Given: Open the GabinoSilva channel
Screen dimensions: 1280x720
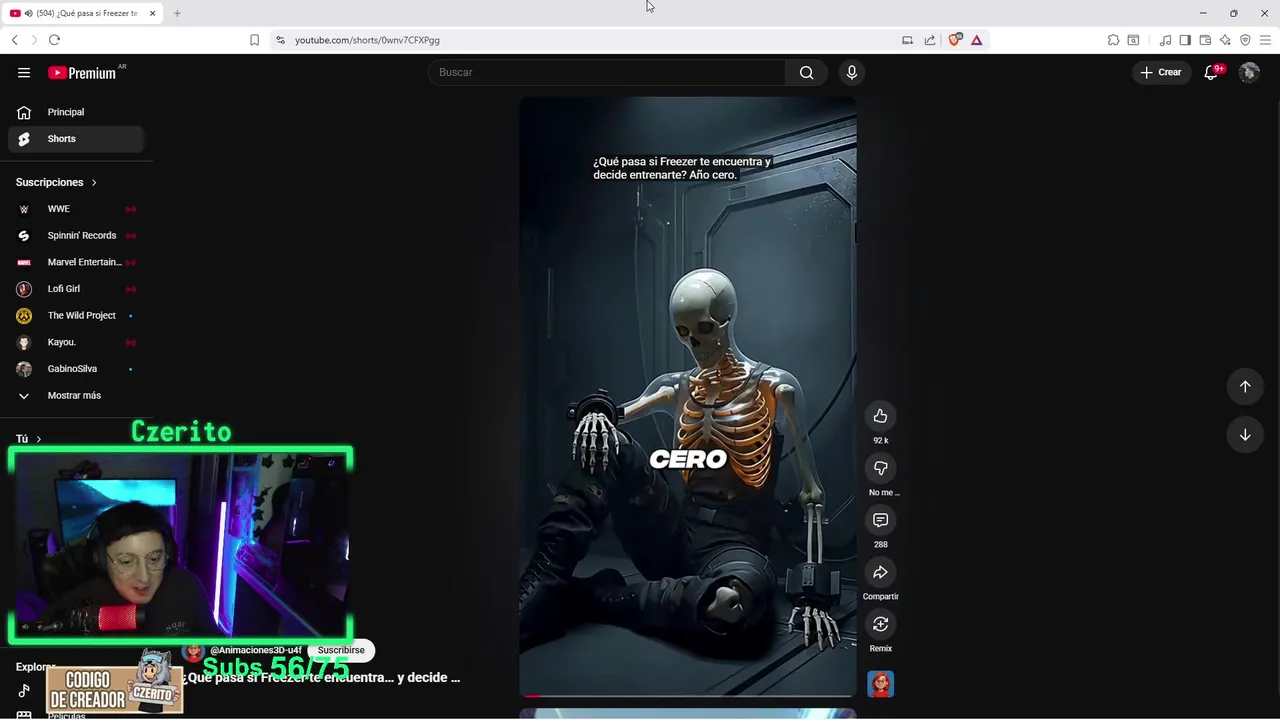Looking at the screenshot, I should point(76,369).
